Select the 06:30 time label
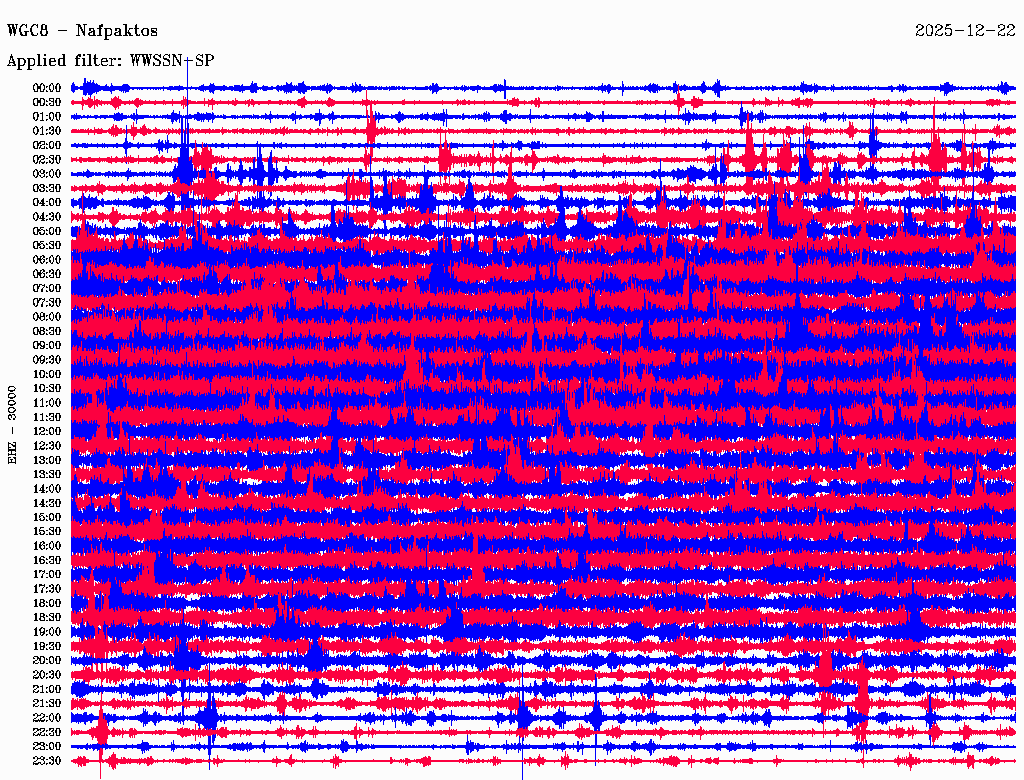 pyautogui.click(x=47, y=274)
